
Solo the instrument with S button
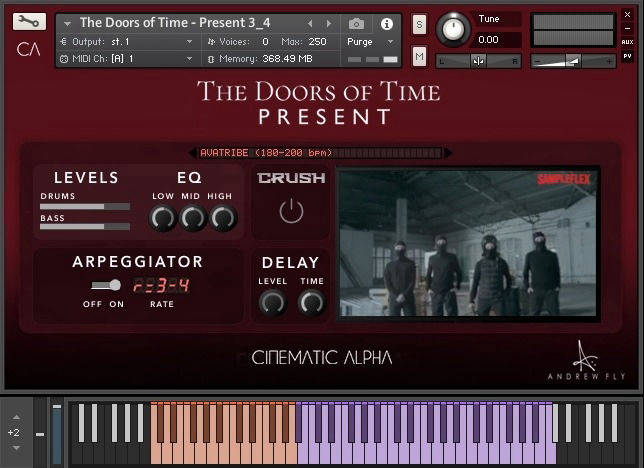coord(419,24)
